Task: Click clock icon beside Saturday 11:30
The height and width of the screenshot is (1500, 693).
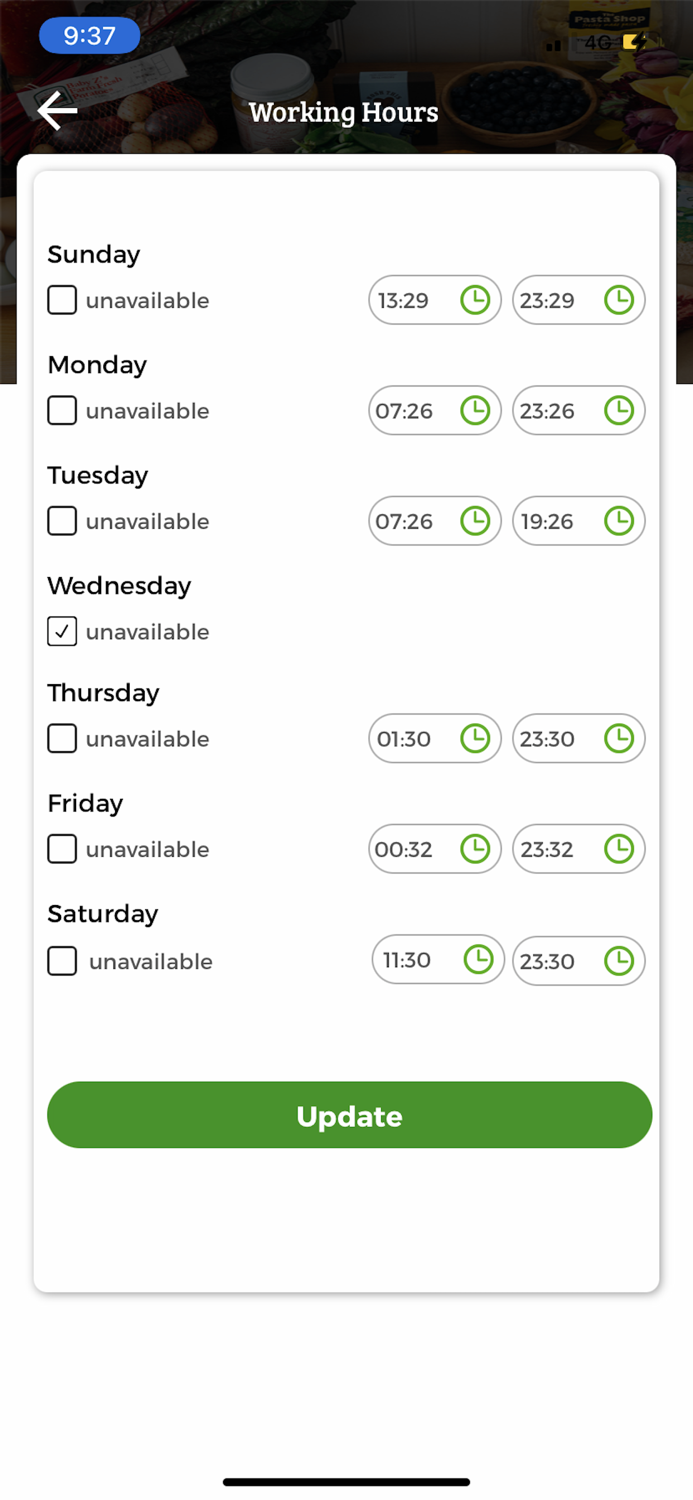Action: (479, 959)
